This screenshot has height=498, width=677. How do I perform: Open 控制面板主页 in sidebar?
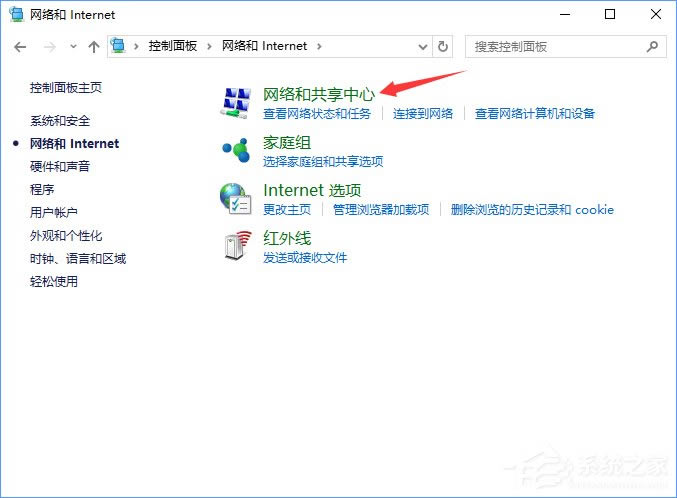click(66, 88)
